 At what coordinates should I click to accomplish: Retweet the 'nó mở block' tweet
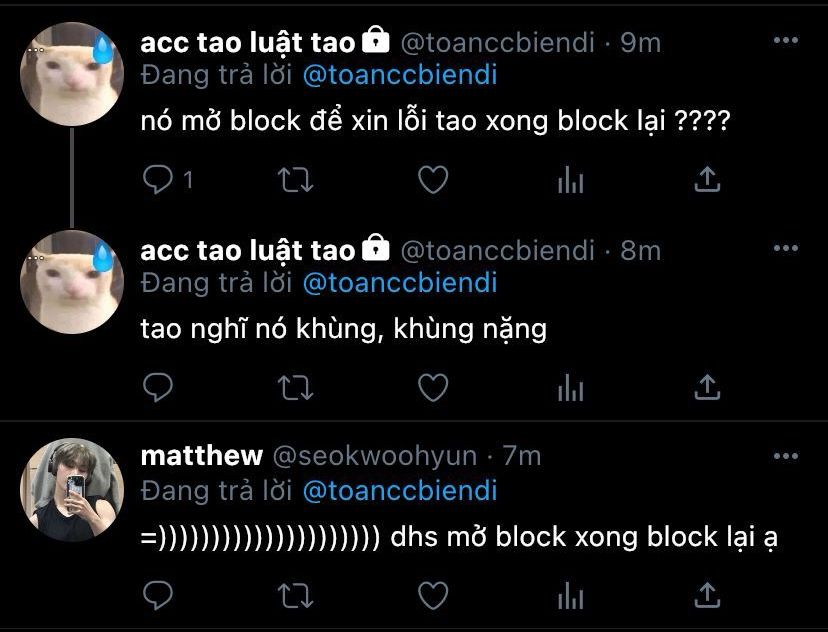pyautogui.click(x=296, y=180)
